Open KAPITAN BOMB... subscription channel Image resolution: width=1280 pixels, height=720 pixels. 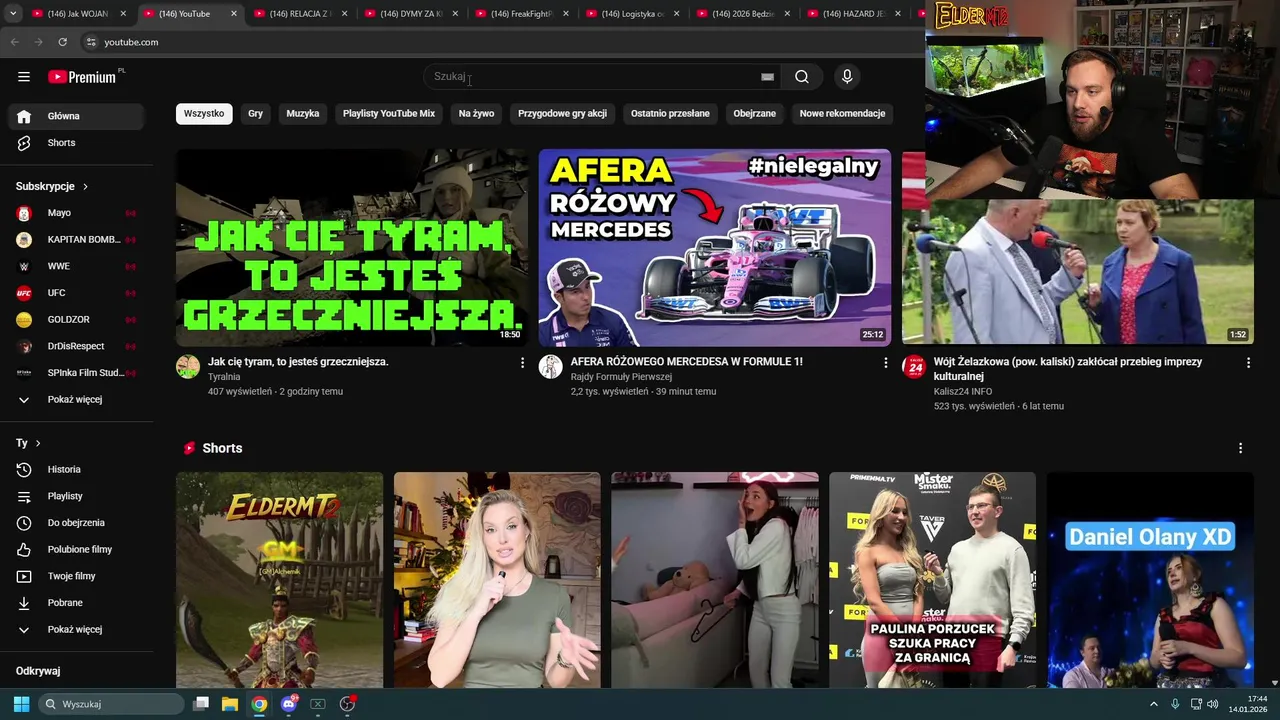tap(78, 240)
